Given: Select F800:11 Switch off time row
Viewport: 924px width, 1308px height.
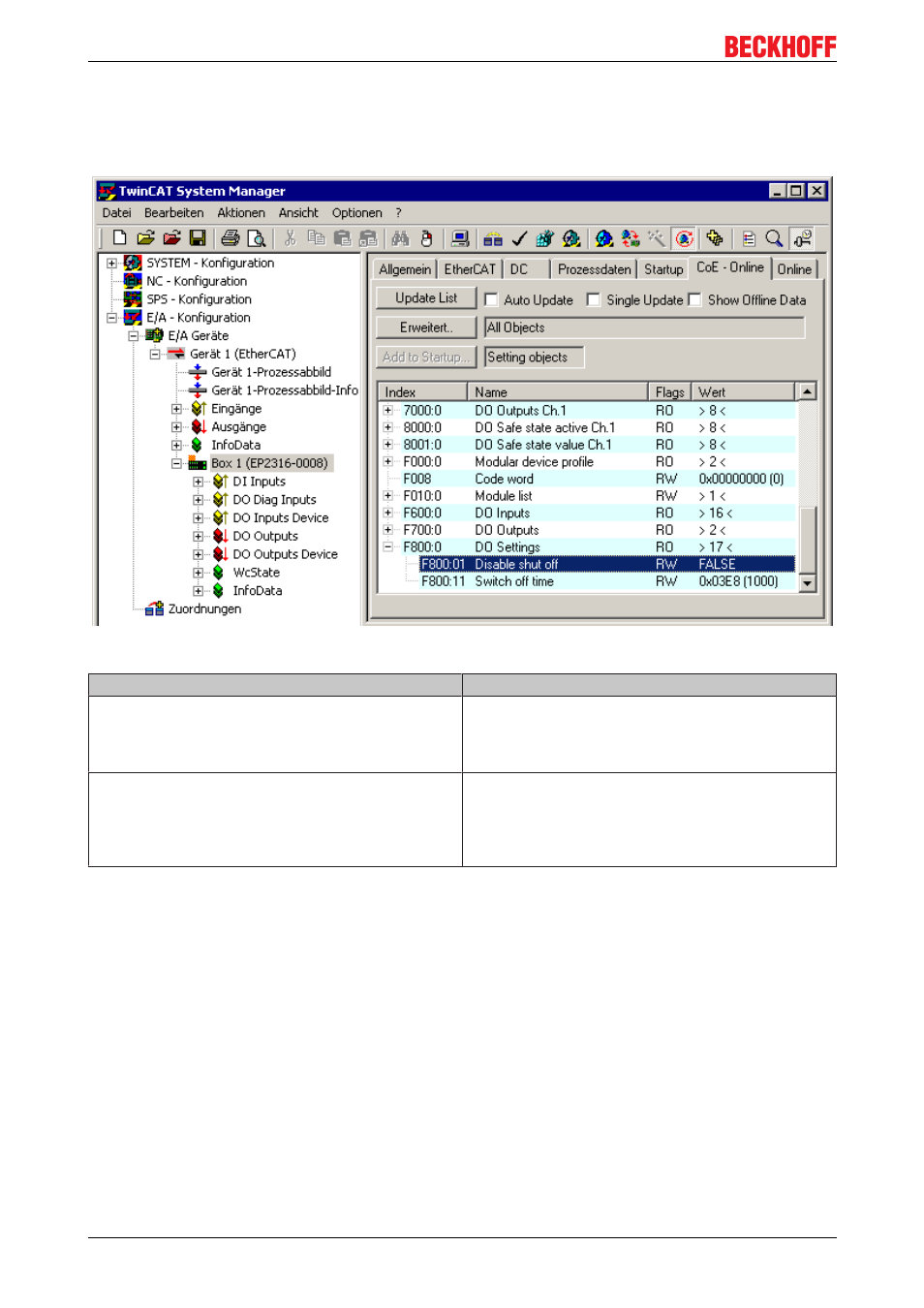Looking at the screenshot, I should (x=606, y=581).
